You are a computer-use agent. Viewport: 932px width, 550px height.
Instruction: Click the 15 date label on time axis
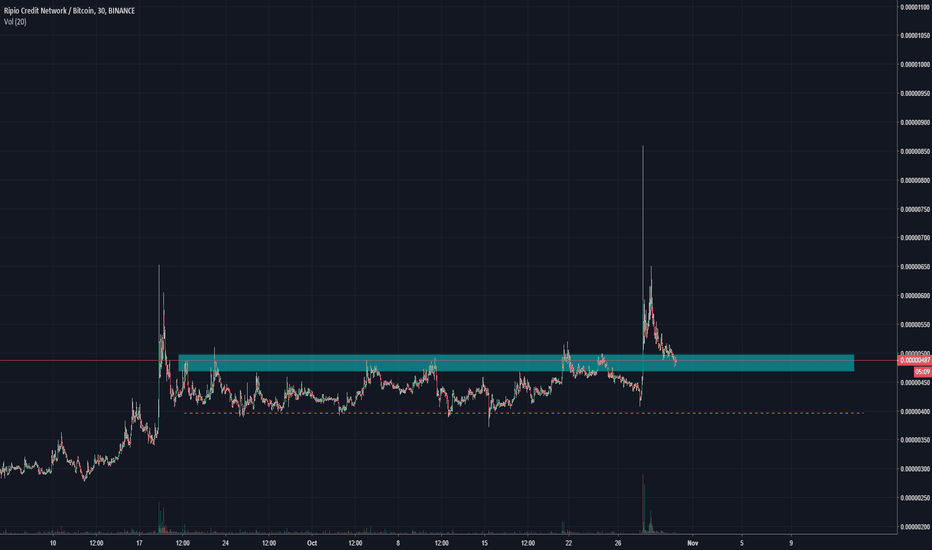pyautogui.click(x=484, y=543)
